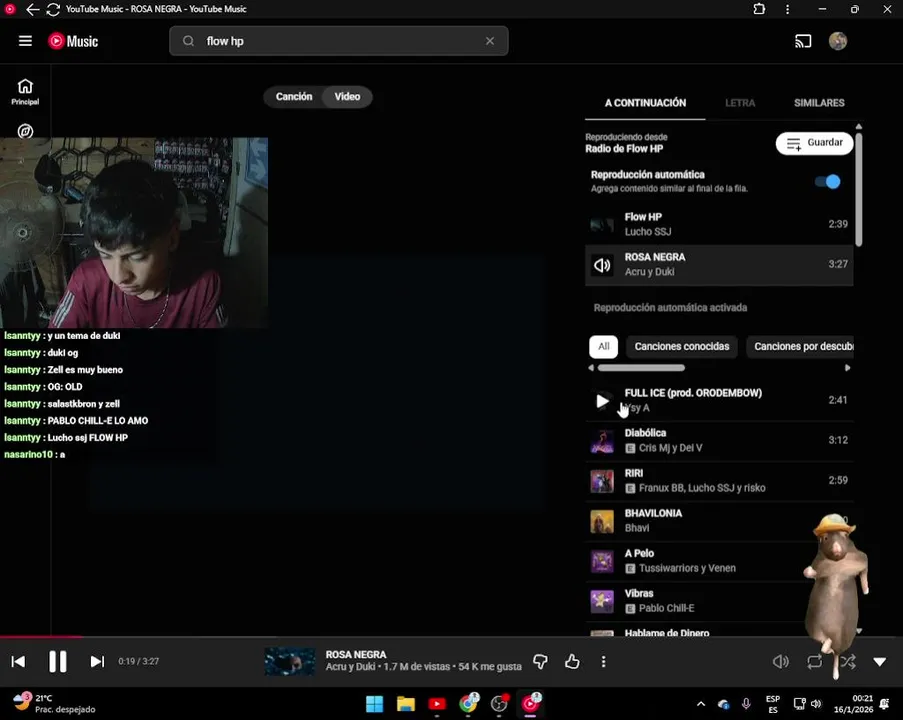Click BHAVILONIA album thumbnail
Screen dimensions: 903x720
tap(602, 521)
